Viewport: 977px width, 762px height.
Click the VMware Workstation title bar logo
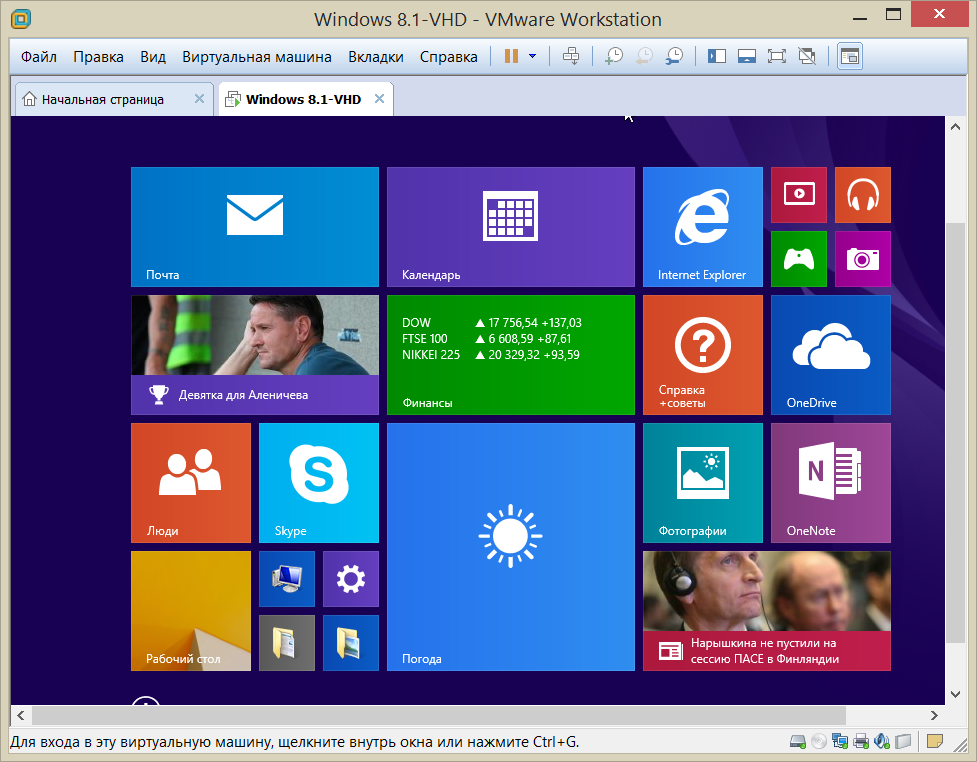click(x=21, y=19)
